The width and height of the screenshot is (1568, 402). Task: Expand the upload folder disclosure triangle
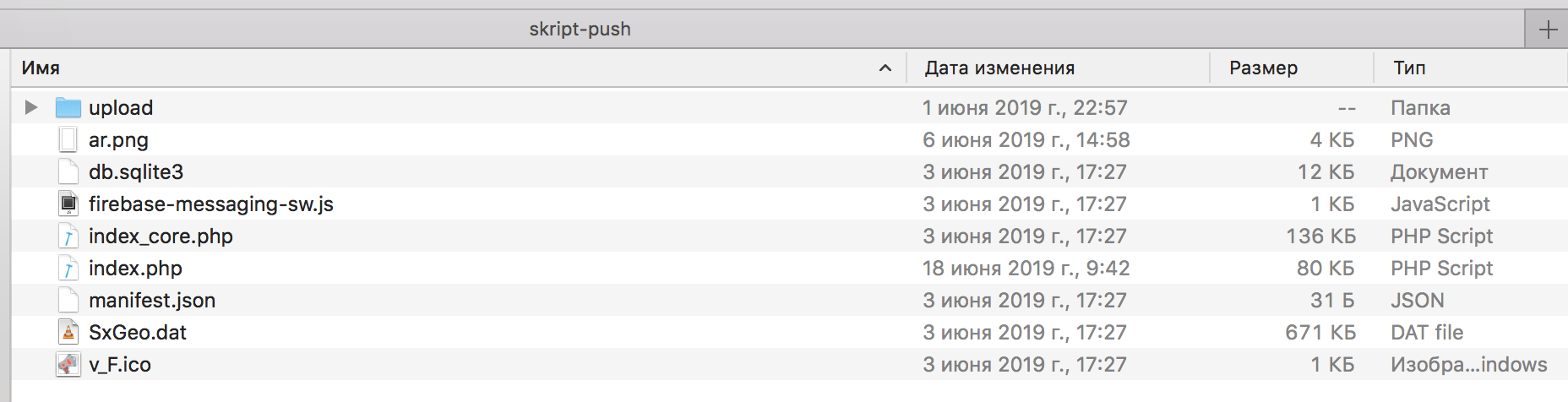pos(31,107)
